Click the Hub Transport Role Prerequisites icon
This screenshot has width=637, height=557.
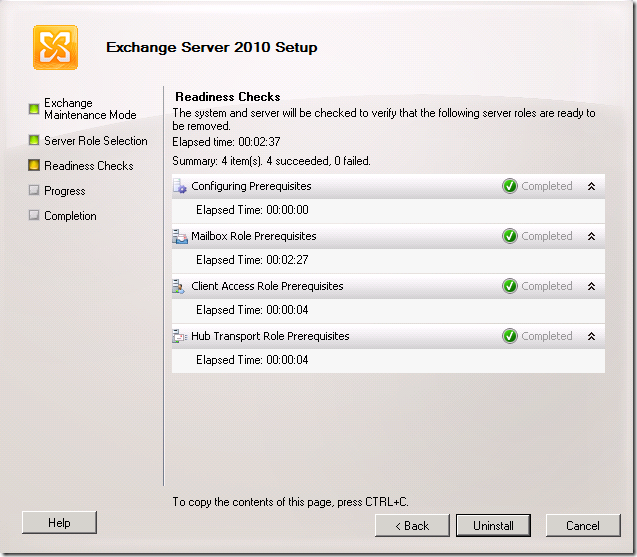pyautogui.click(x=180, y=336)
